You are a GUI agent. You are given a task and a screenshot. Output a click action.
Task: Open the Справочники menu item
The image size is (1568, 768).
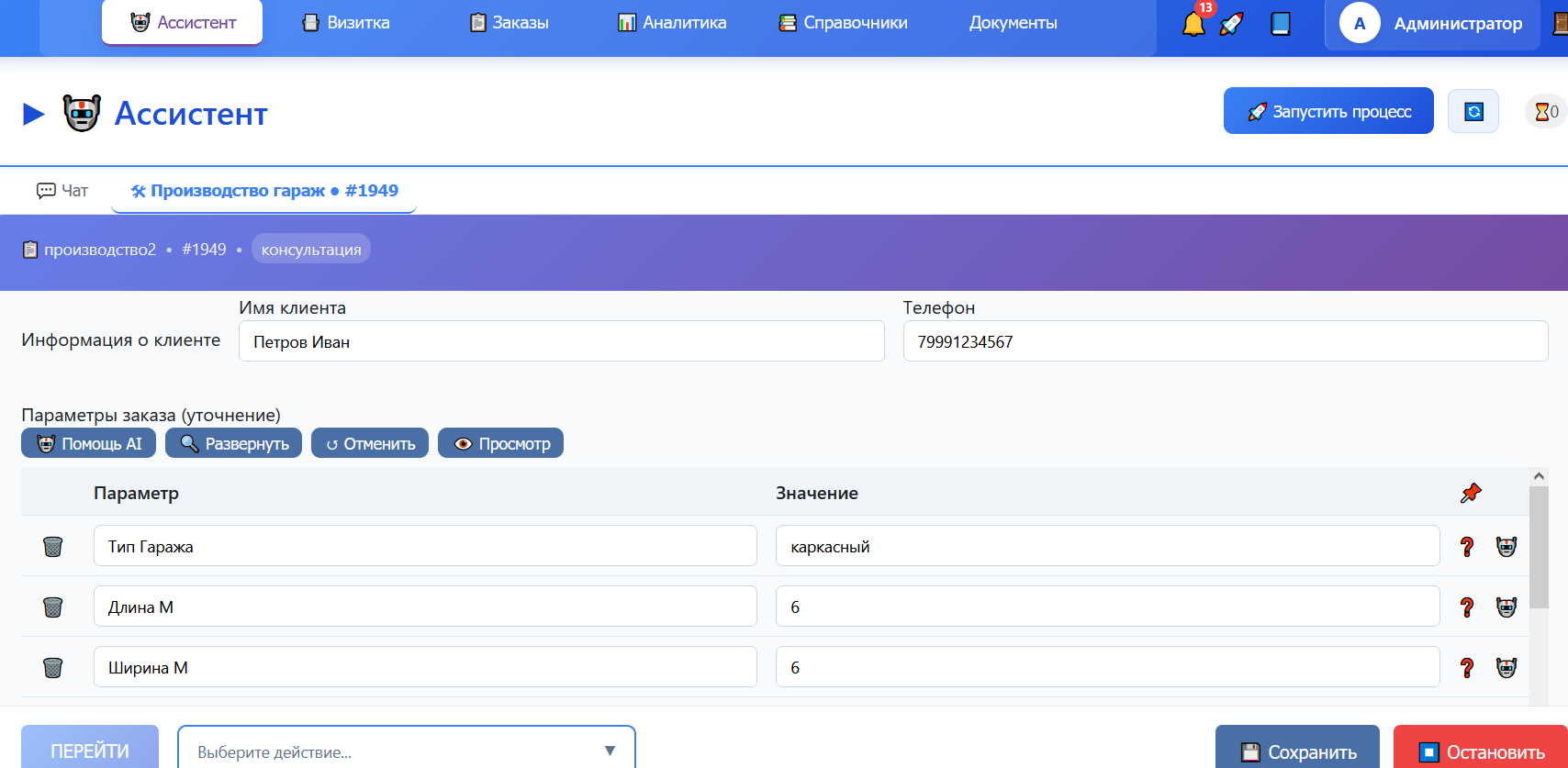point(843,23)
